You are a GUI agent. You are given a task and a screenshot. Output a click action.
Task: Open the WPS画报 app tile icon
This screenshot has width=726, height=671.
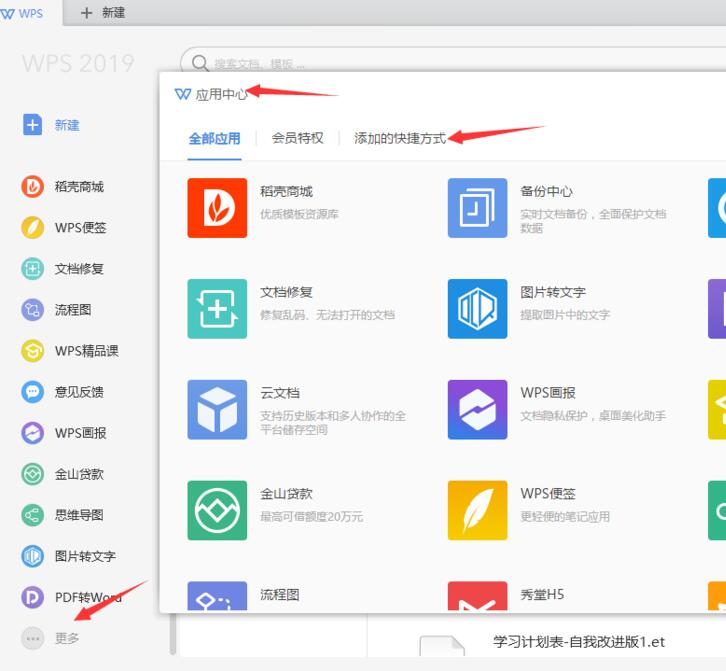pos(477,410)
